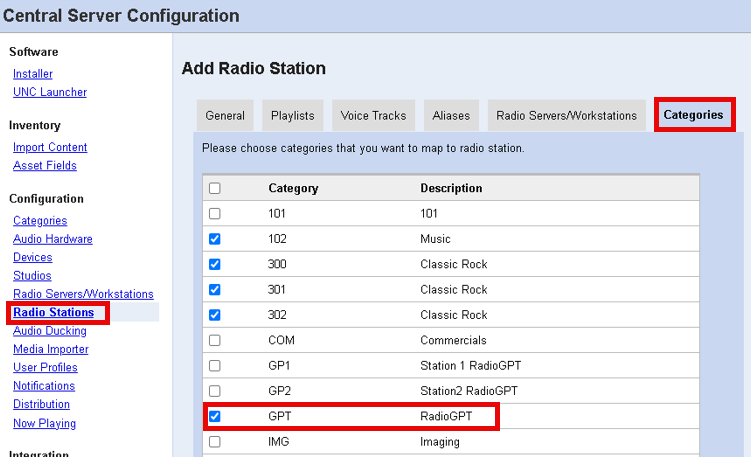Open Audio Hardware configuration link
751x457 pixels.
click(x=53, y=239)
